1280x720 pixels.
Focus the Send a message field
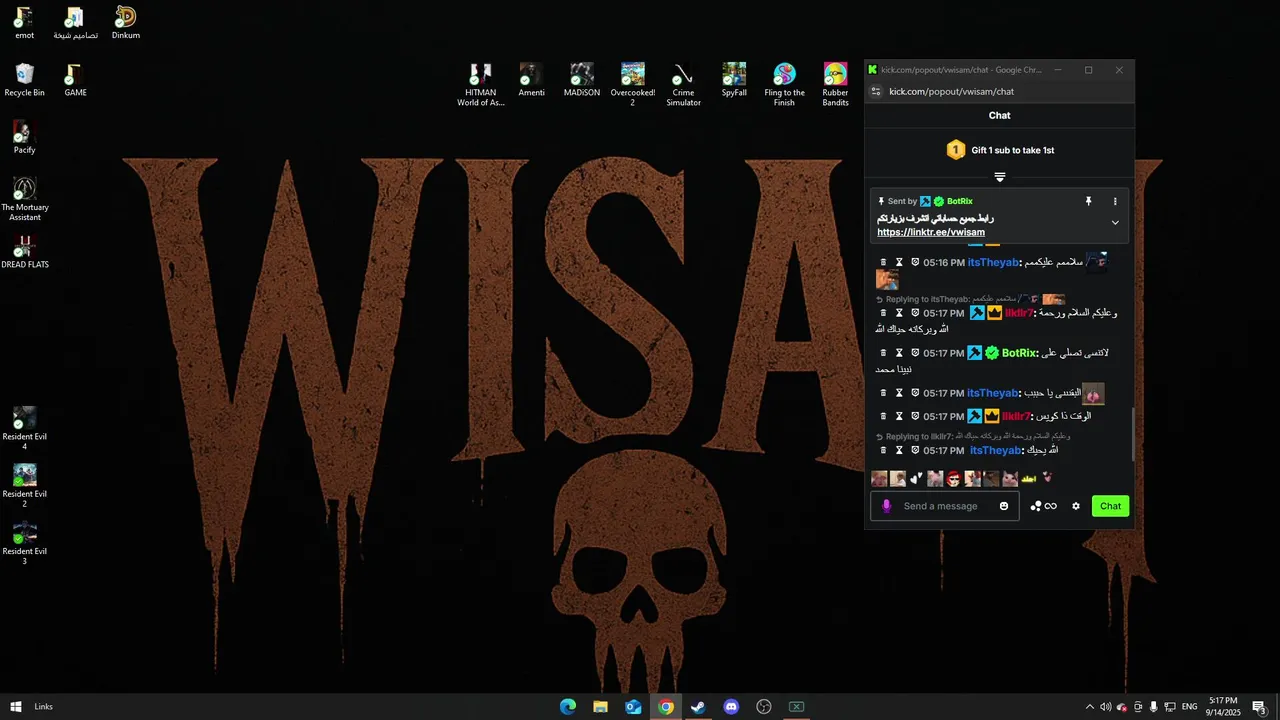[x=944, y=506]
